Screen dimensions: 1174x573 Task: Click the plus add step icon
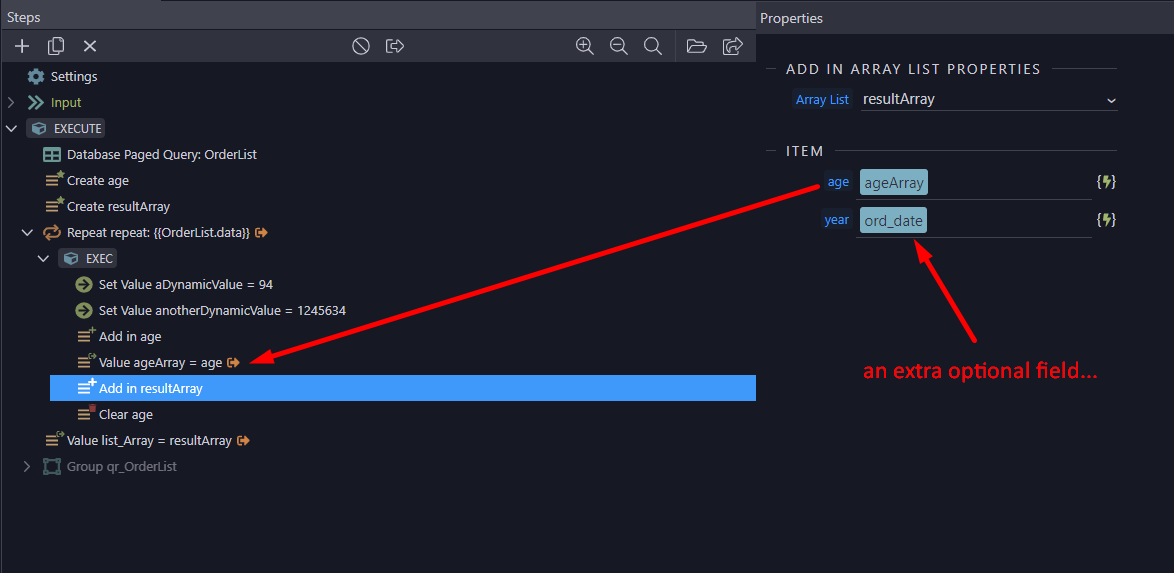[22, 46]
